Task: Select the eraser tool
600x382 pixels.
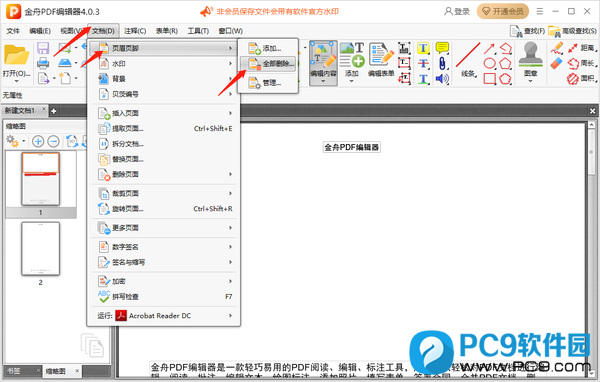Action: (557, 64)
